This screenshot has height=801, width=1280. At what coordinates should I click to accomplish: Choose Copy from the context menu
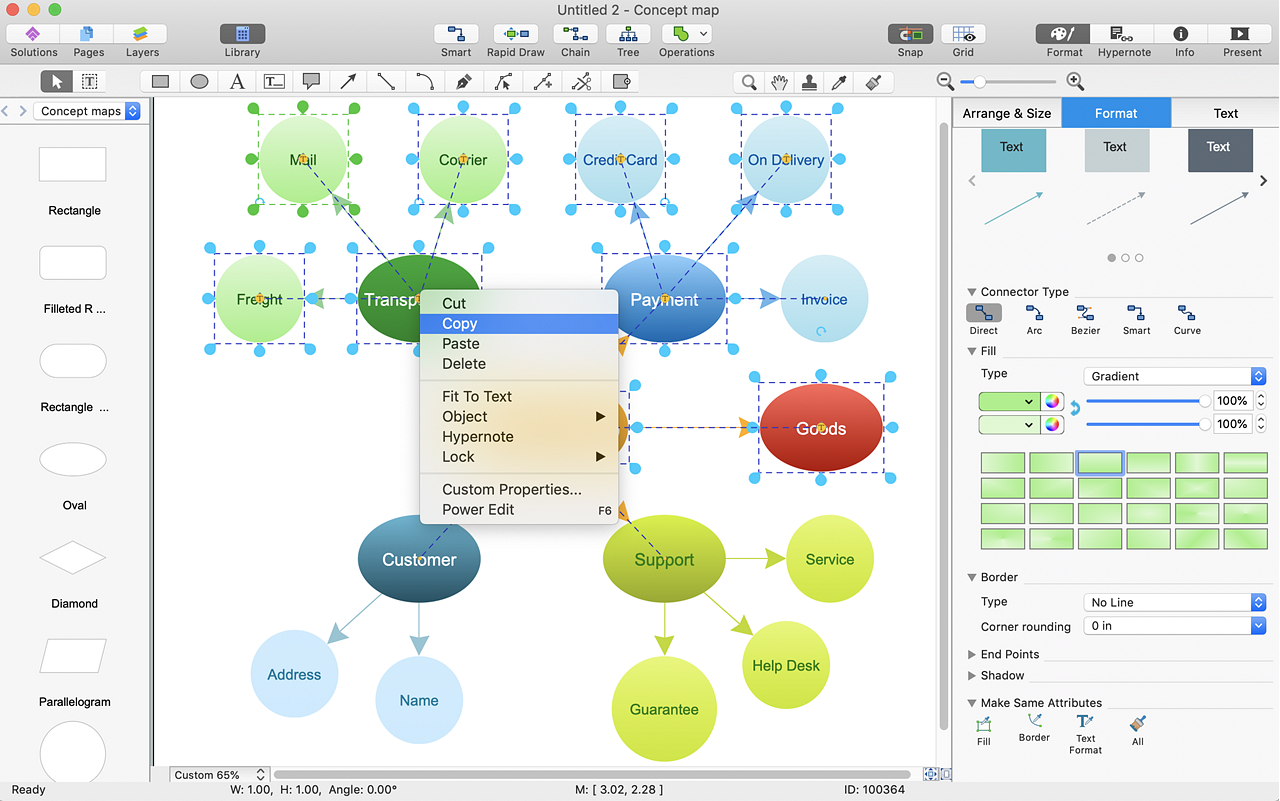coord(460,324)
